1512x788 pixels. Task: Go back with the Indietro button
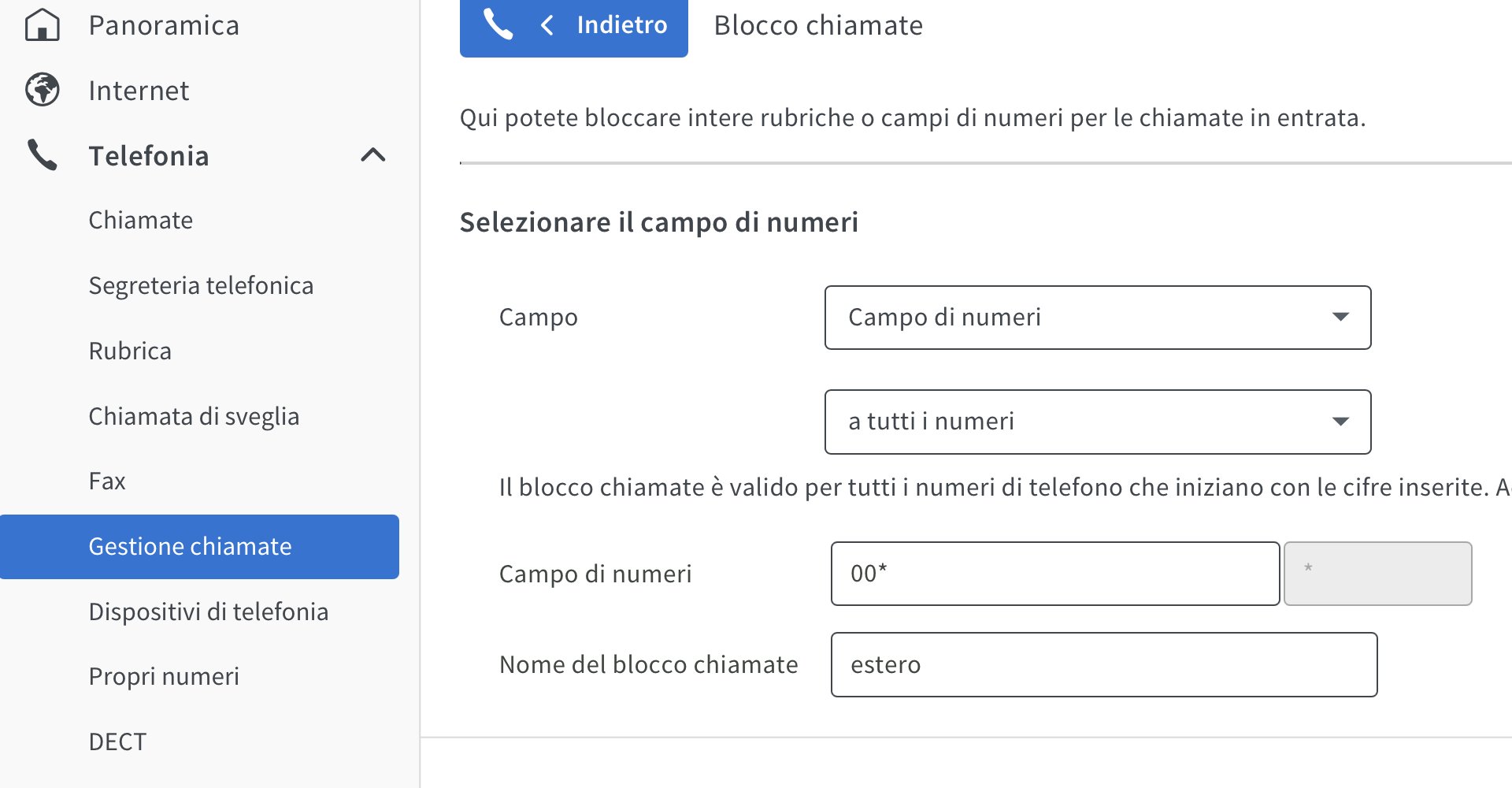[x=604, y=25]
